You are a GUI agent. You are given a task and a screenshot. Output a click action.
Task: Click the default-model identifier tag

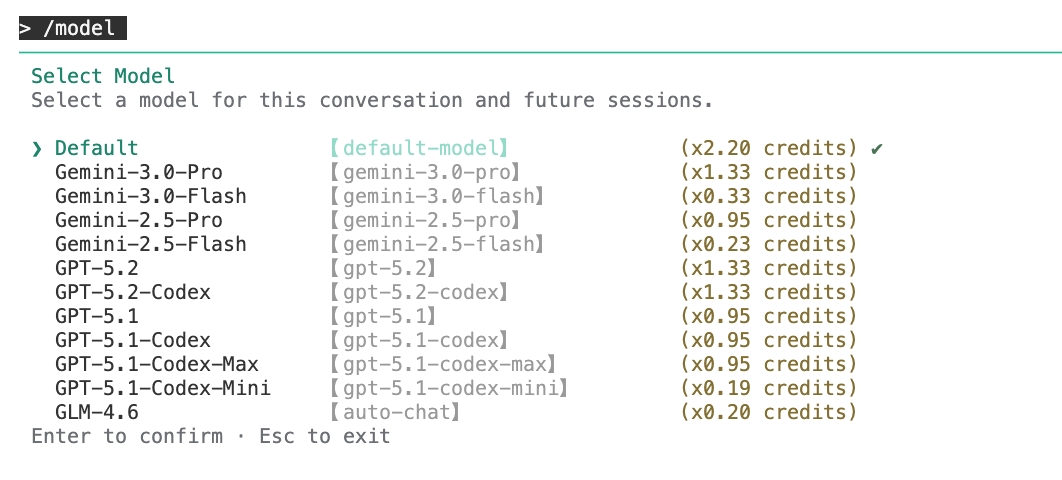[x=419, y=149]
